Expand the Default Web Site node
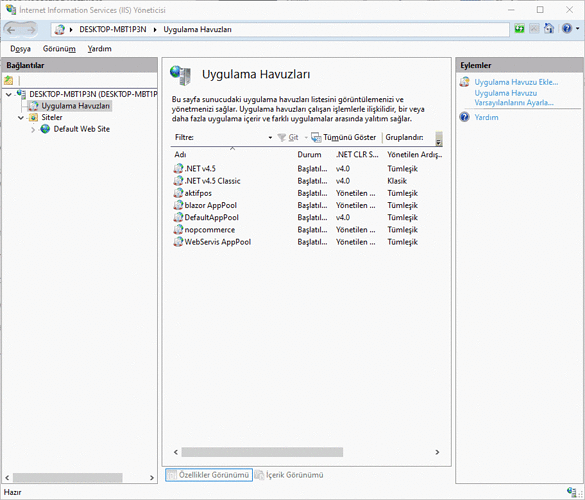Image resolution: width=585 pixels, height=500 pixels. [x=33, y=130]
